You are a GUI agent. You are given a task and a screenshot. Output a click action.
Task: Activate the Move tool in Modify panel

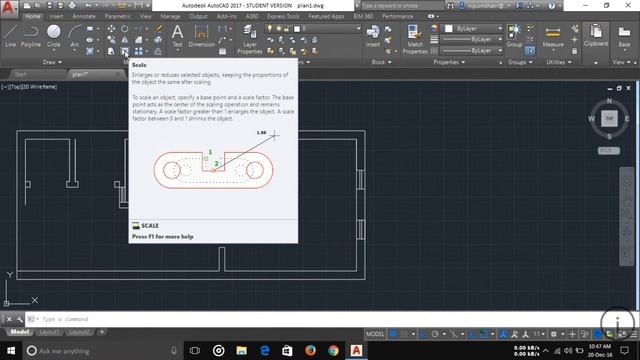click(x=111, y=29)
